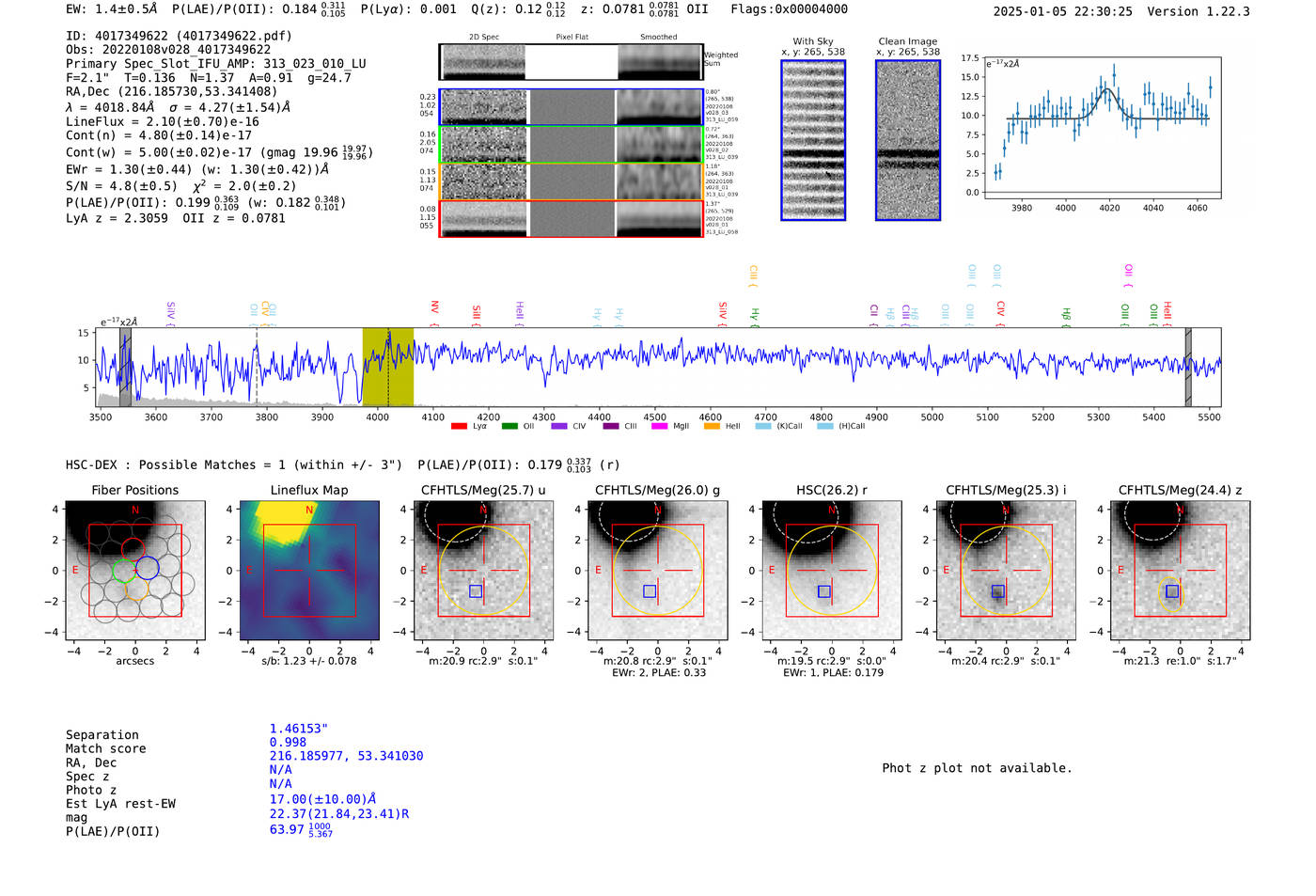Click the dashed gray line near 3780 Å
The width and height of the screenshot is (1316, 896).
[257, 368]
